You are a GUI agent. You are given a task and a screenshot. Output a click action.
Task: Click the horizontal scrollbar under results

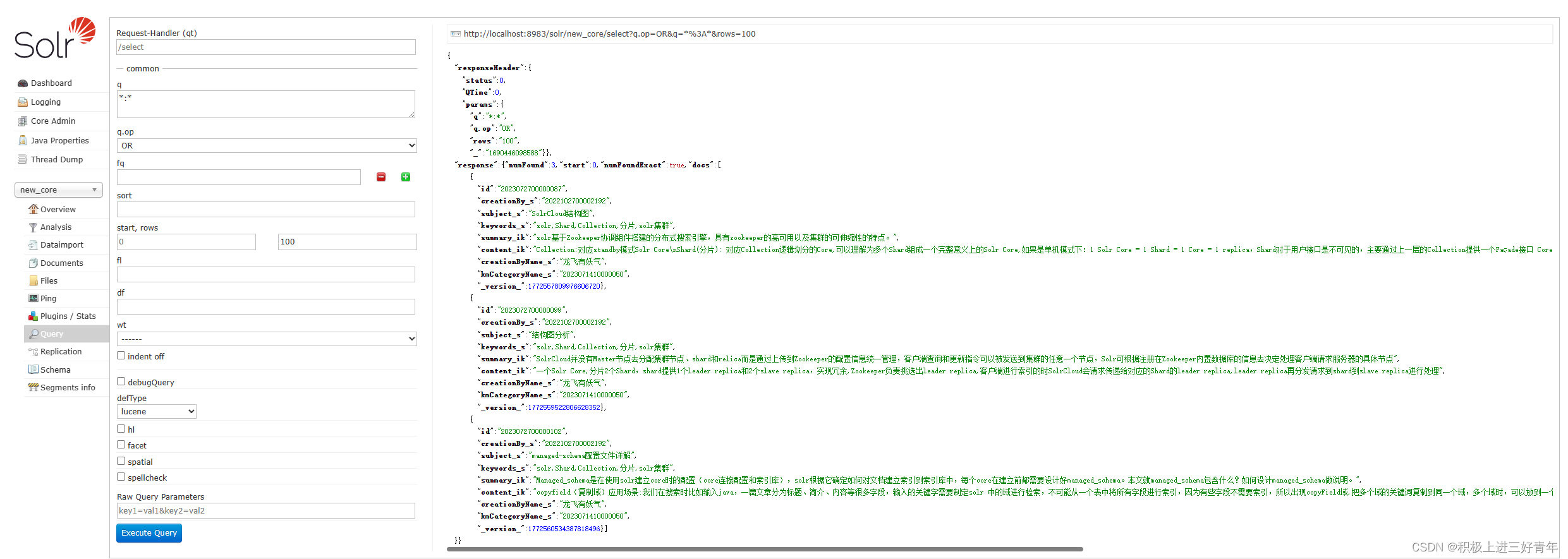coord(765,550)
